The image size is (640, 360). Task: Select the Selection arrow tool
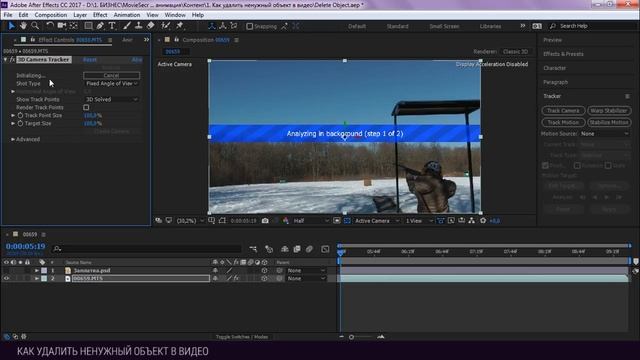click(11, 26)
